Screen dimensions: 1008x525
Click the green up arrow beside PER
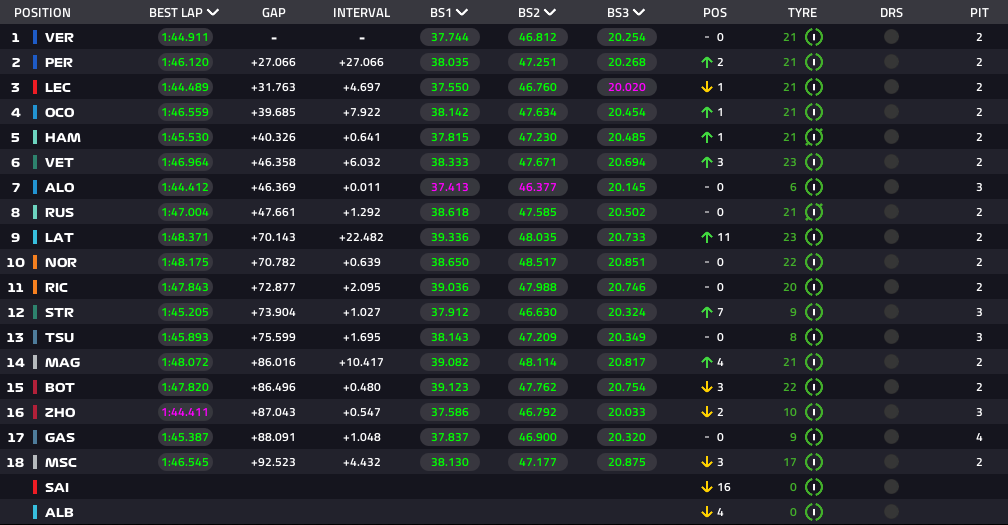click(707, 62)
